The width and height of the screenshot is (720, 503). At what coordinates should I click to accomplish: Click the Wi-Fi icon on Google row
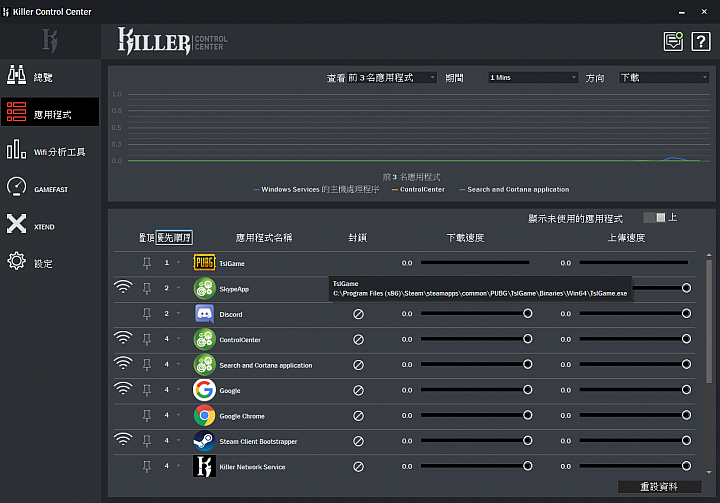123,389
